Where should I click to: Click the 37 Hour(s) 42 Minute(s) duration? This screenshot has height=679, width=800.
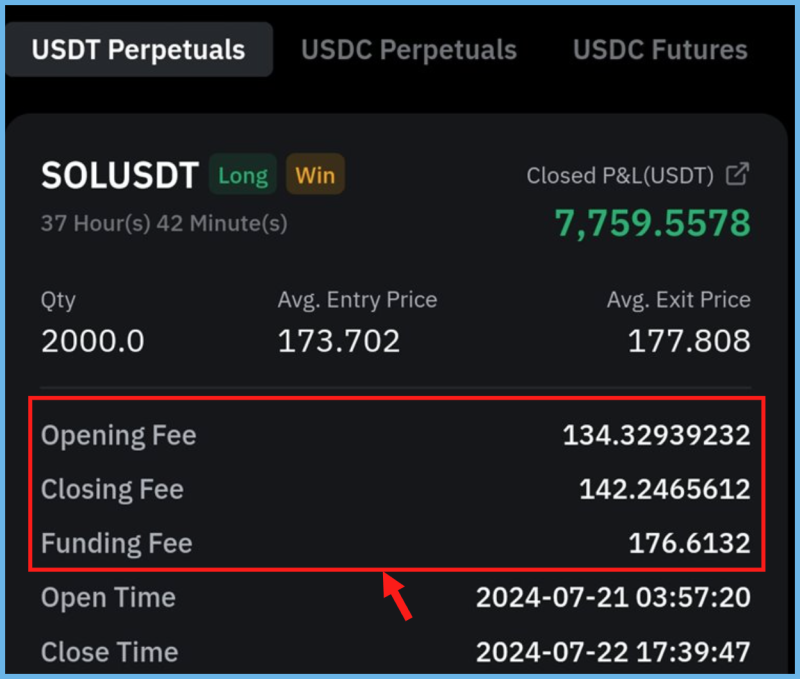[164, 223]
